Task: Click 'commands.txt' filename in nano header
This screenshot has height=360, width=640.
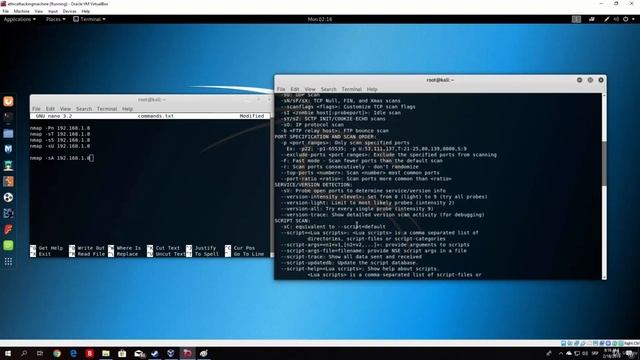Action: [x=156, y=116]
